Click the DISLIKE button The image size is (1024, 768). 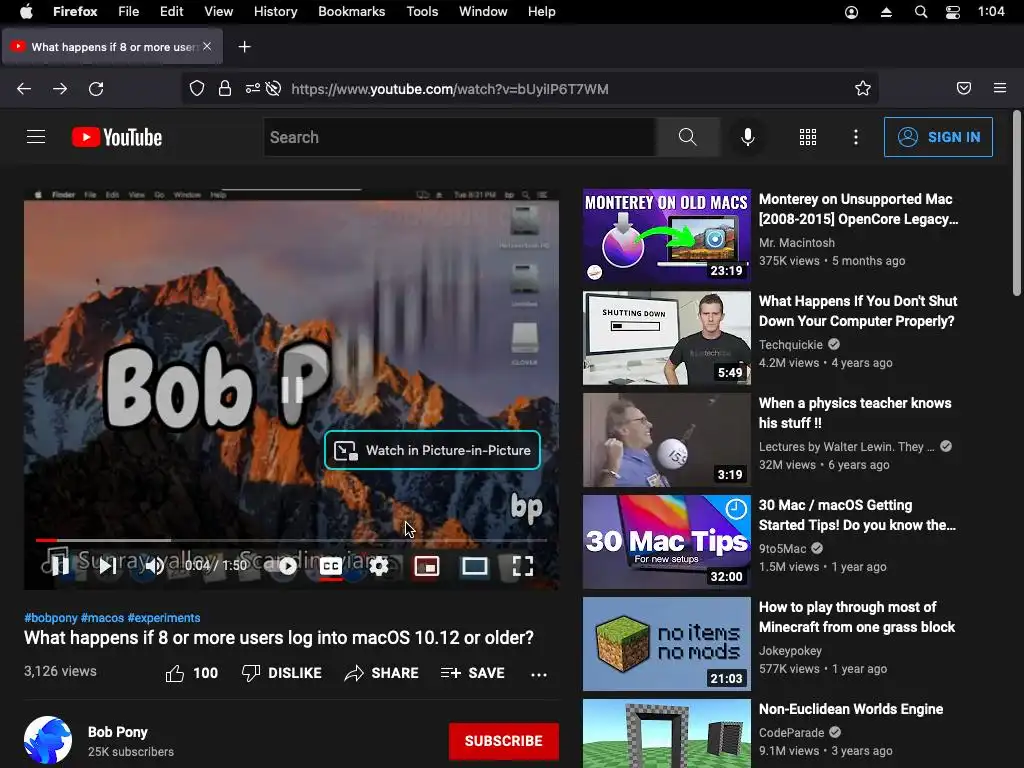point(281,673)
